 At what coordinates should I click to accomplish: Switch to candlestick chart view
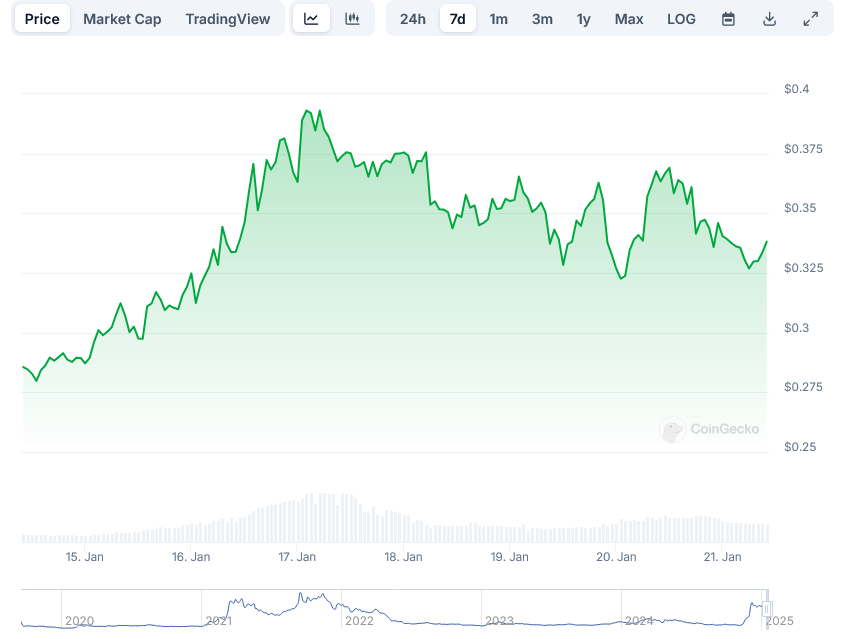(352, 19)
